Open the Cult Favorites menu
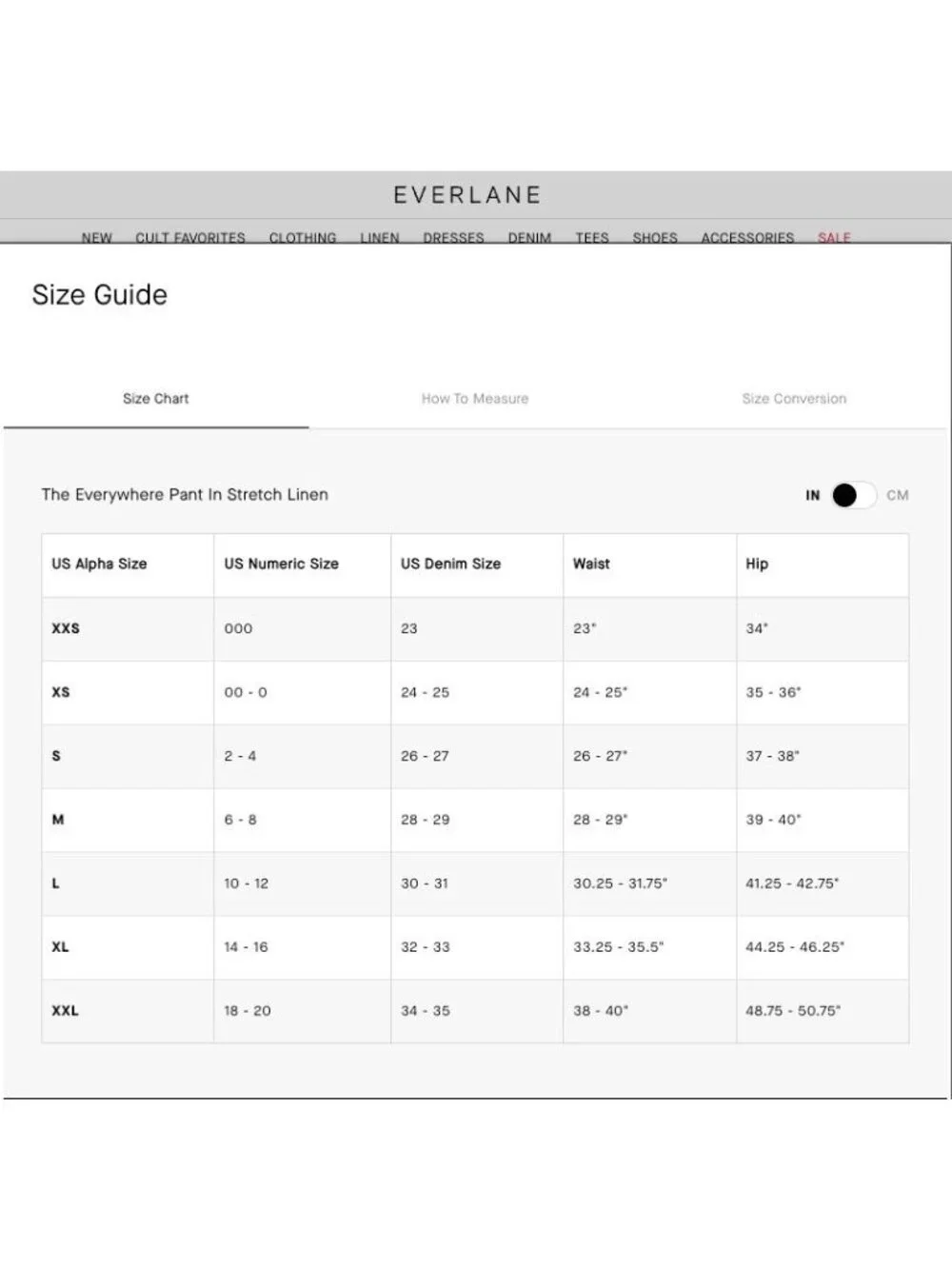The height and width of the screenshot is (1269, 952). [x=190, y=237]
